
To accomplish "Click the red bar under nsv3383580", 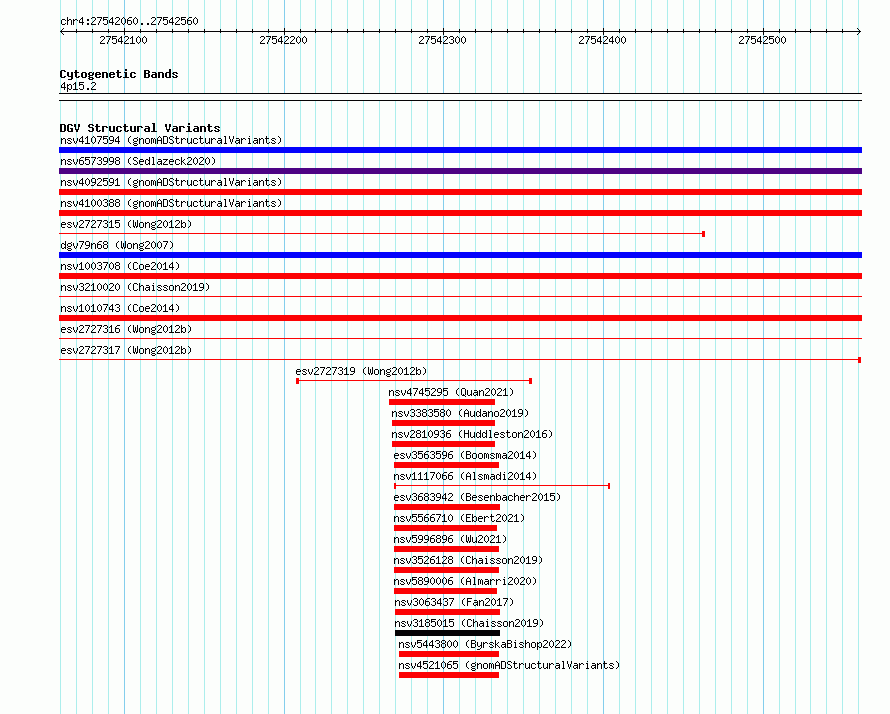I will tap(443, 423).
